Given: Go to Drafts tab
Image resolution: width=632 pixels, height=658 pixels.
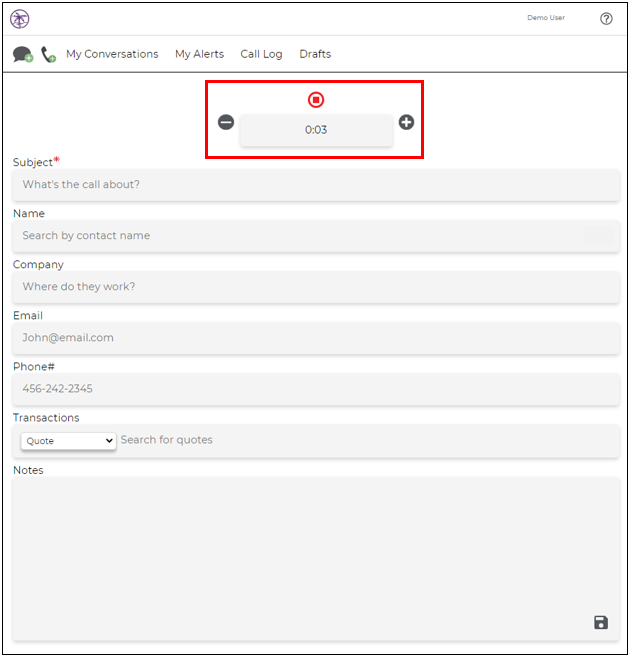Looking at the screenshot, I should pyautogui.click(x=315, y=54).
